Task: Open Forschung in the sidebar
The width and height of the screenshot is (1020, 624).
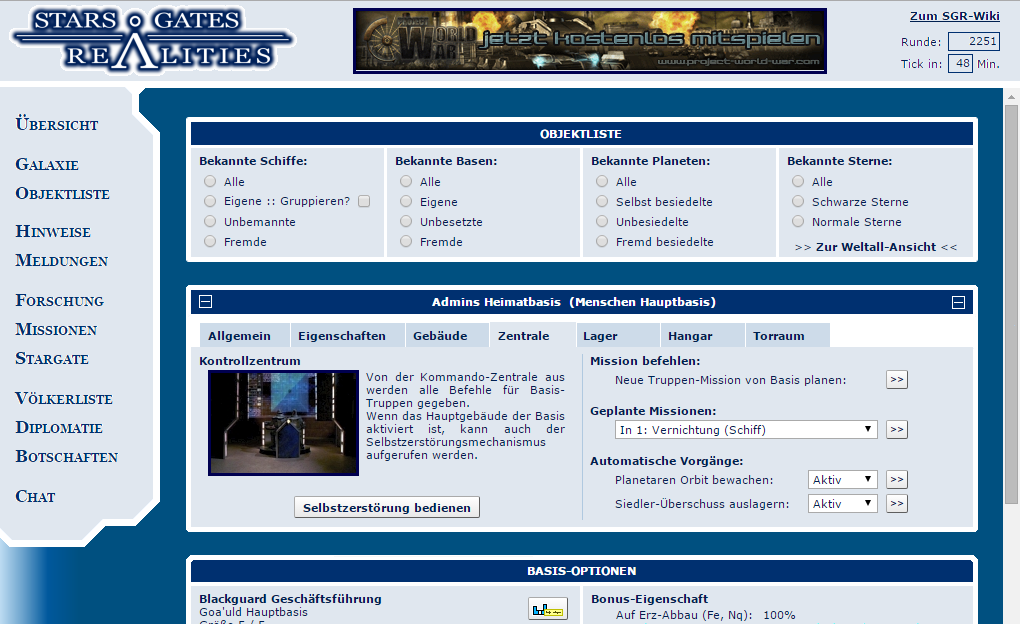Action: pos(59,300)
